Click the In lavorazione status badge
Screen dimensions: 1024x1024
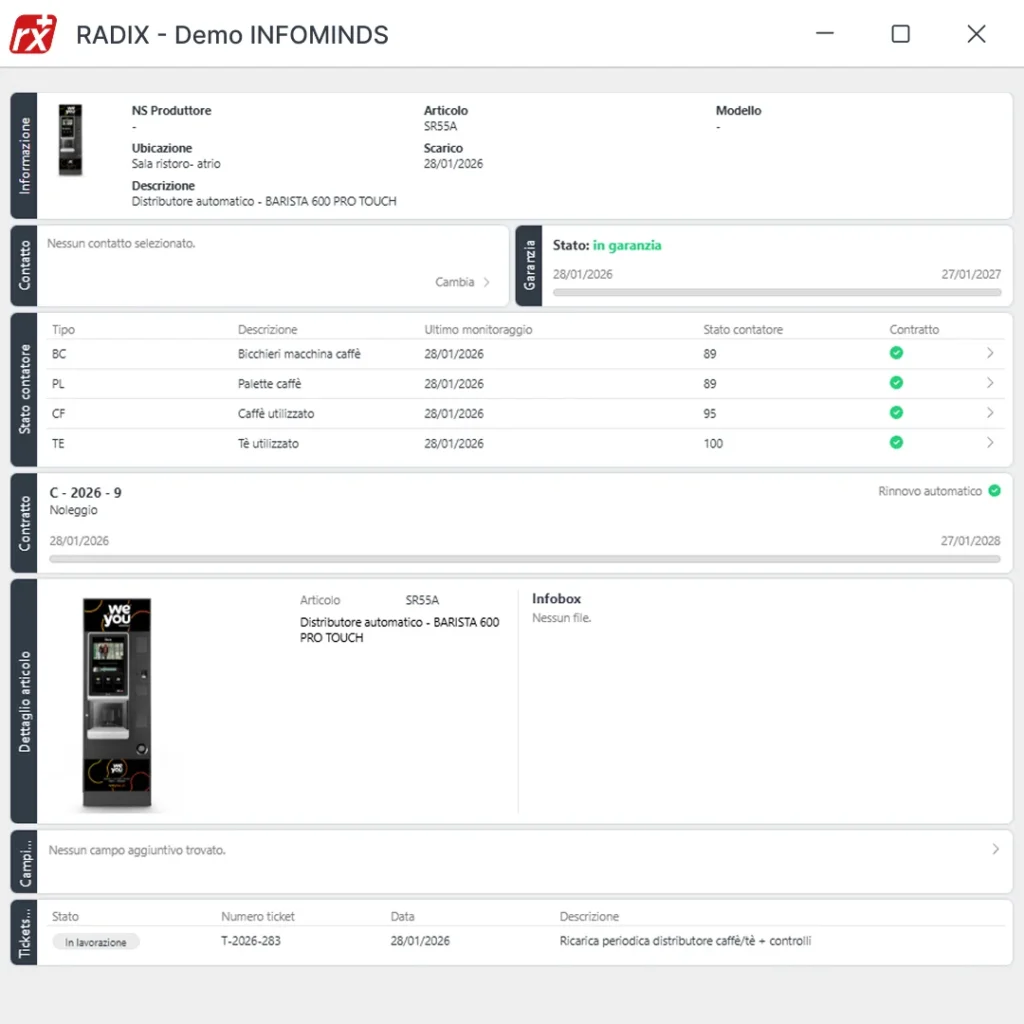click(x=96, y=942)
